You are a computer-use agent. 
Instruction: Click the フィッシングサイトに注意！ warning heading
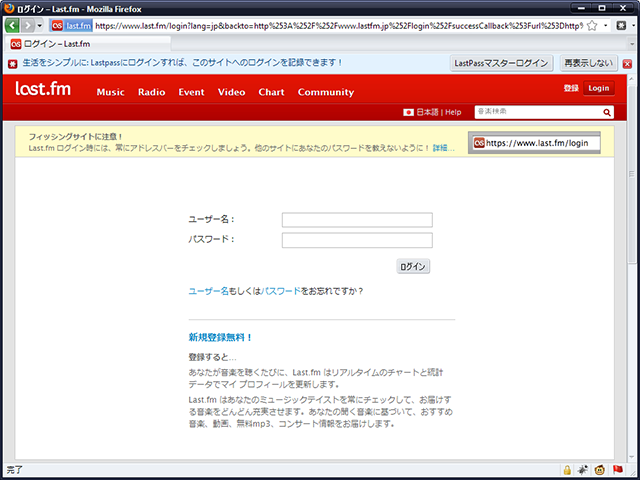(x=76, y=137)
